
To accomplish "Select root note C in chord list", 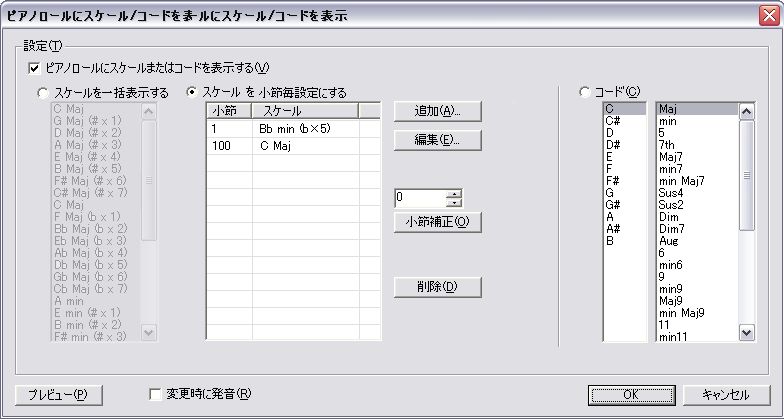I will click(624, 109).
